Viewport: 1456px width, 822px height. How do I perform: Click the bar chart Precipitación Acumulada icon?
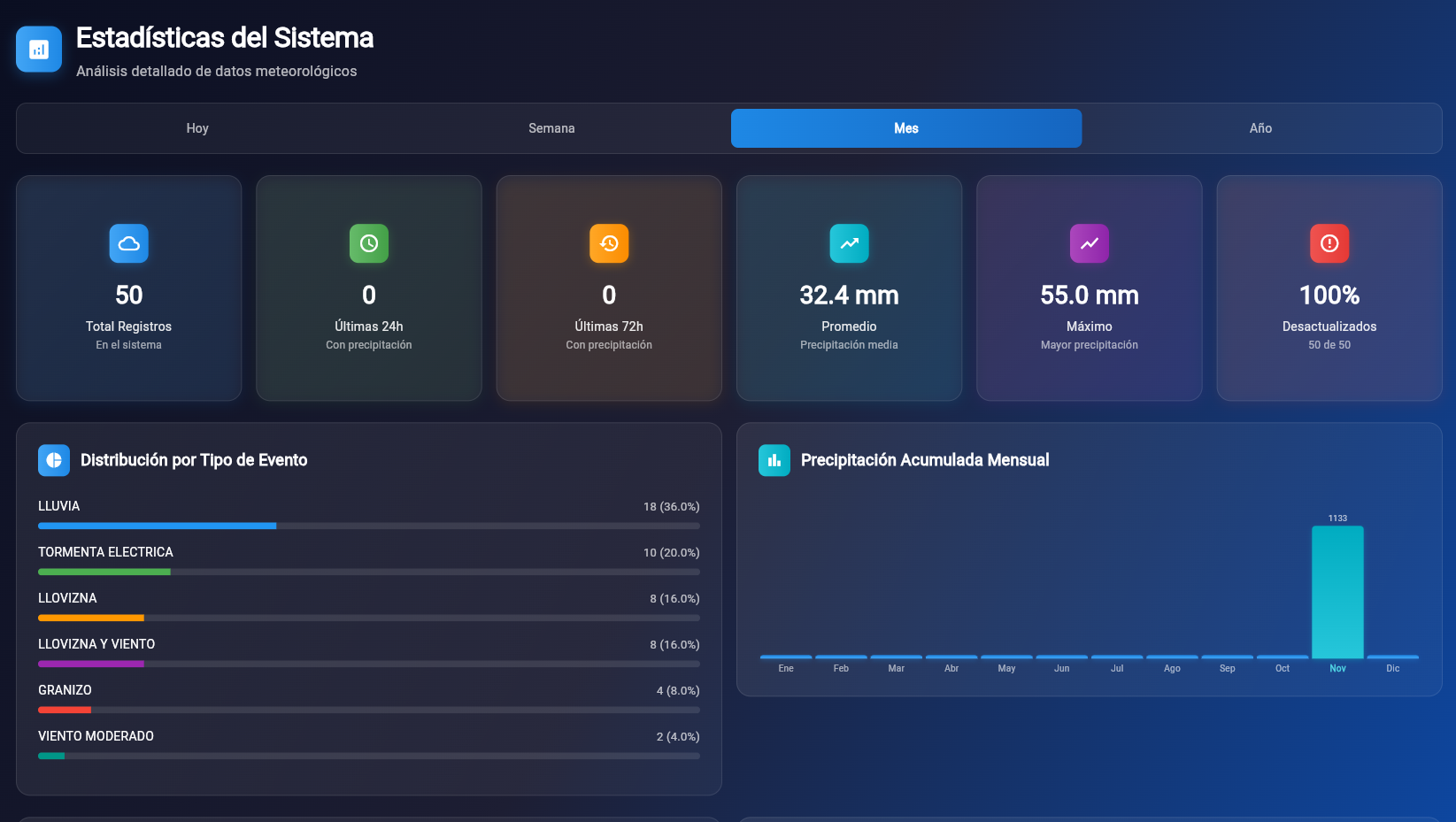774,460
